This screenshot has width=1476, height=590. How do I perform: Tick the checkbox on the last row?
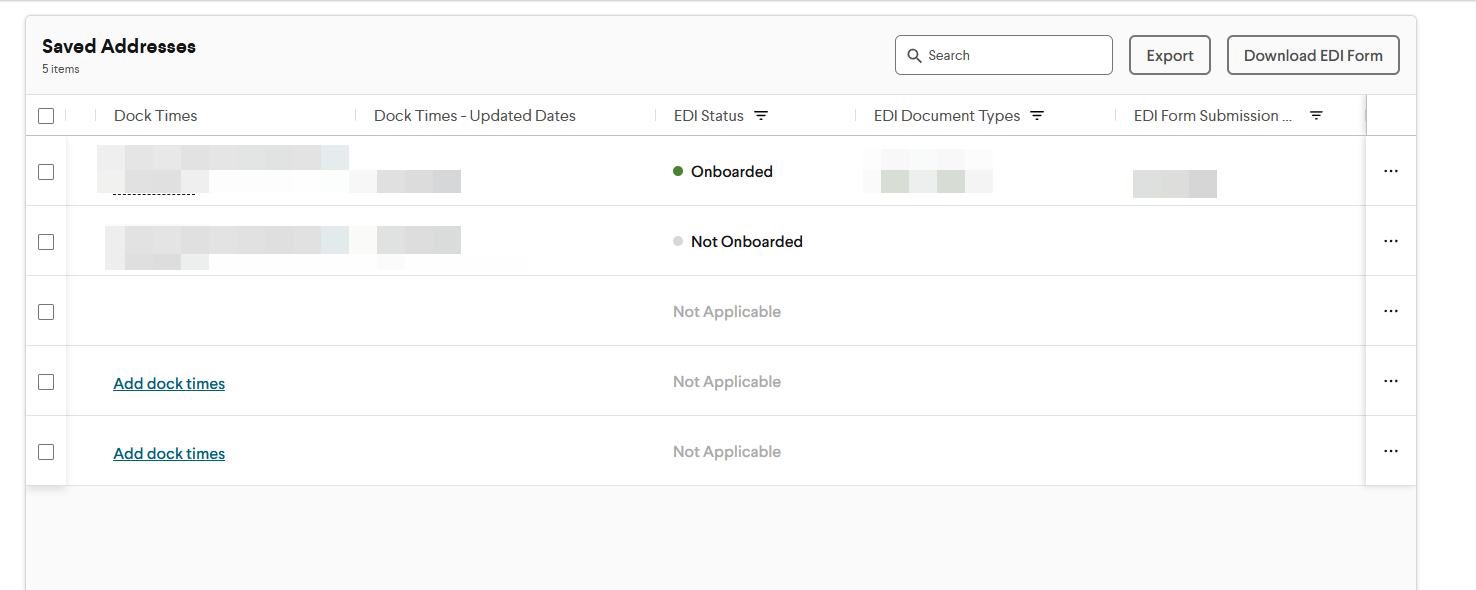pyautogui.click(x=46, y=452)
